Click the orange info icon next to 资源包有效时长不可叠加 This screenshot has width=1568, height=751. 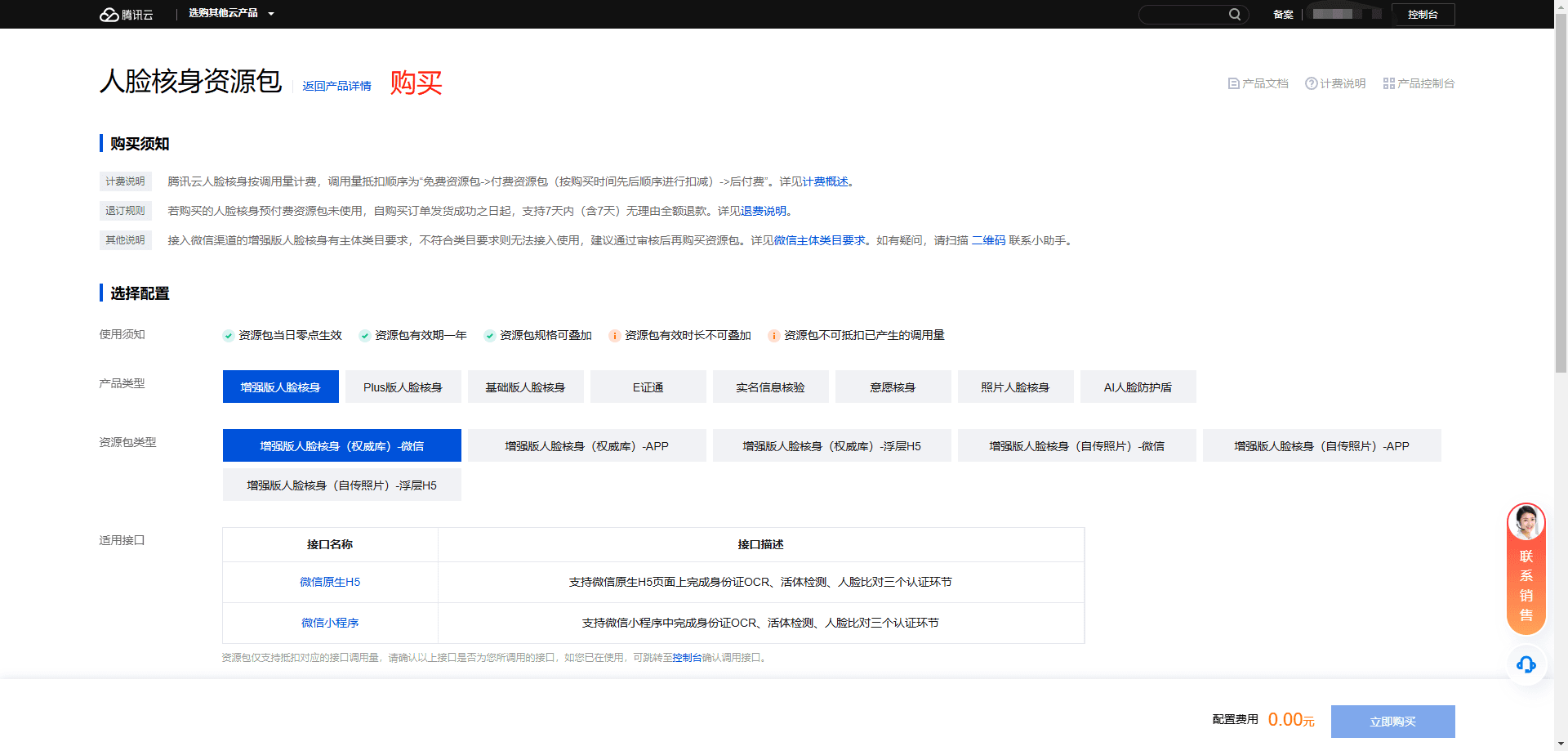pos(615,336)
